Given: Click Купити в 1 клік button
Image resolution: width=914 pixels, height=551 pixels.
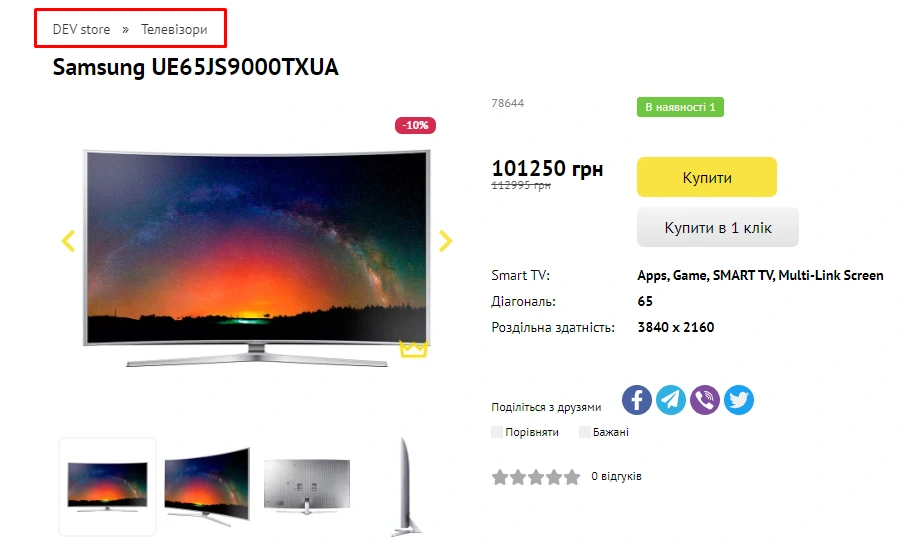Looking at the screenshot, I should [718, 227].
